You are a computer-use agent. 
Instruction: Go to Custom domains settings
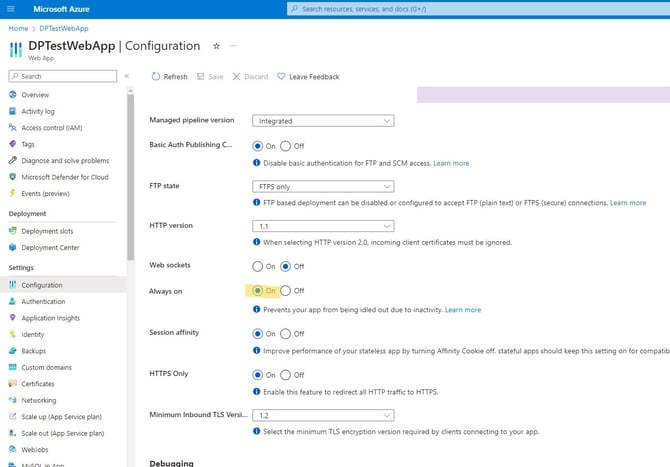[46, 367]
